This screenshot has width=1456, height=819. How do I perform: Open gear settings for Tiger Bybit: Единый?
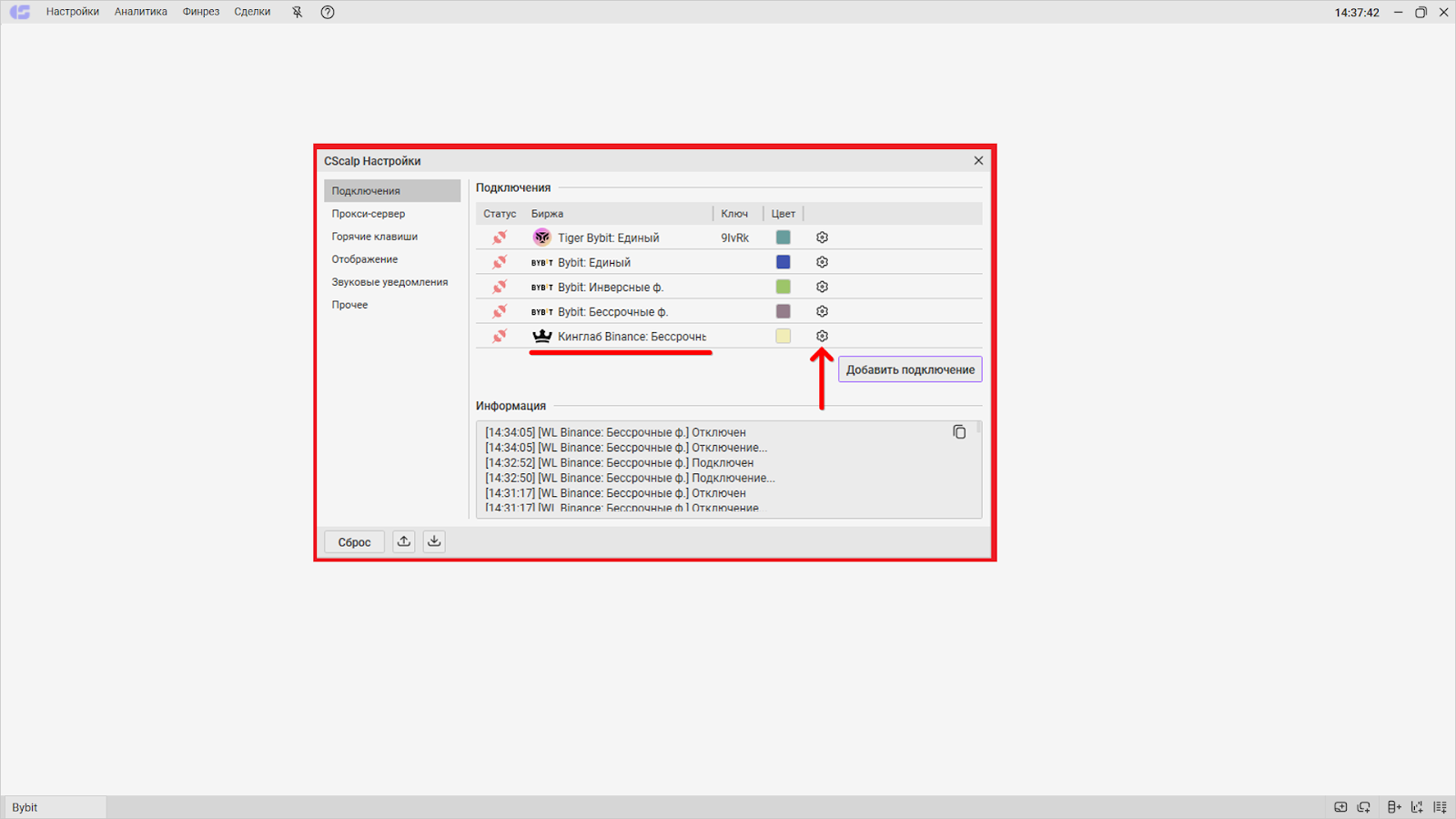[822, 238]
